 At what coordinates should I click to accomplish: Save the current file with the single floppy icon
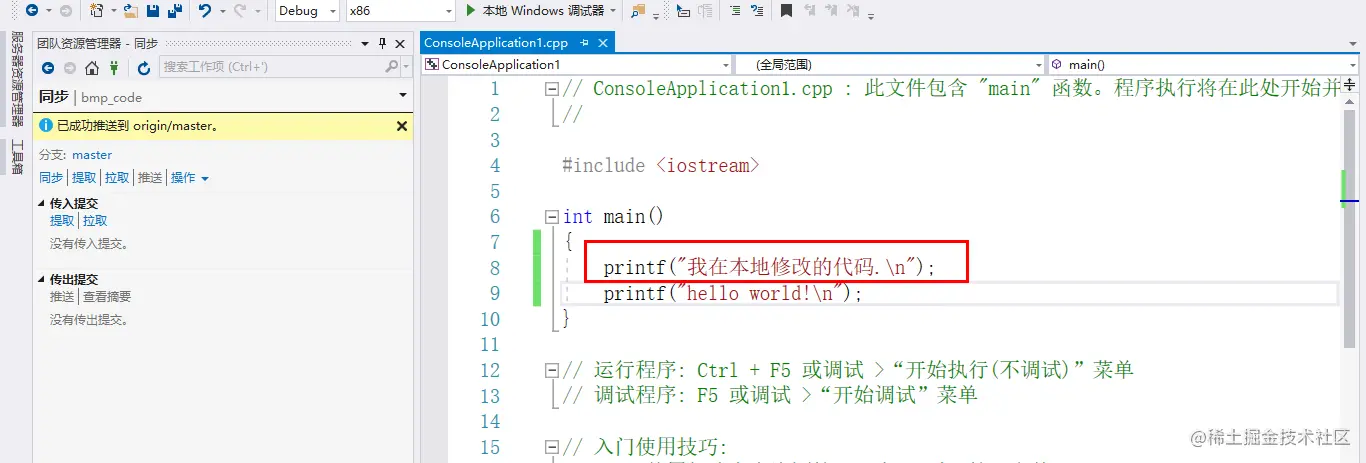pyautogui.click(x=153, y=10)
